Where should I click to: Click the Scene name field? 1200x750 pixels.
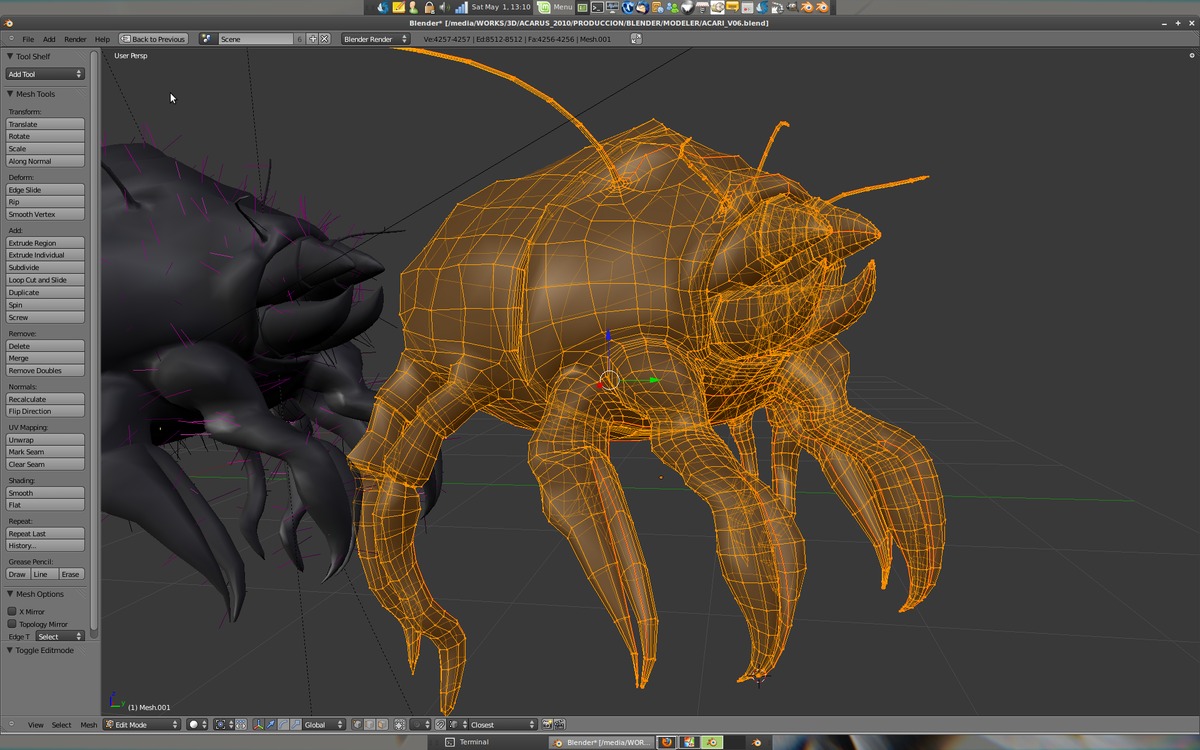256,39
